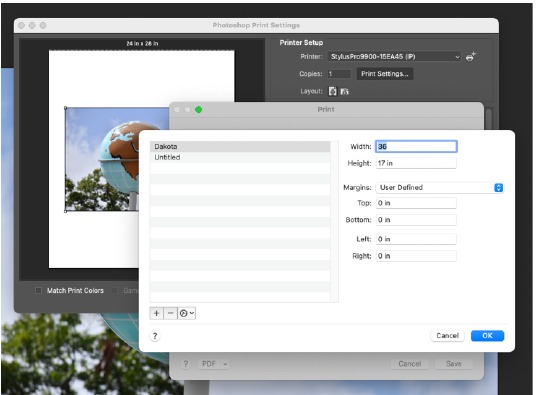Click the Width input field
The width and height of the screenshot is (537, 395).
(416, 147)
